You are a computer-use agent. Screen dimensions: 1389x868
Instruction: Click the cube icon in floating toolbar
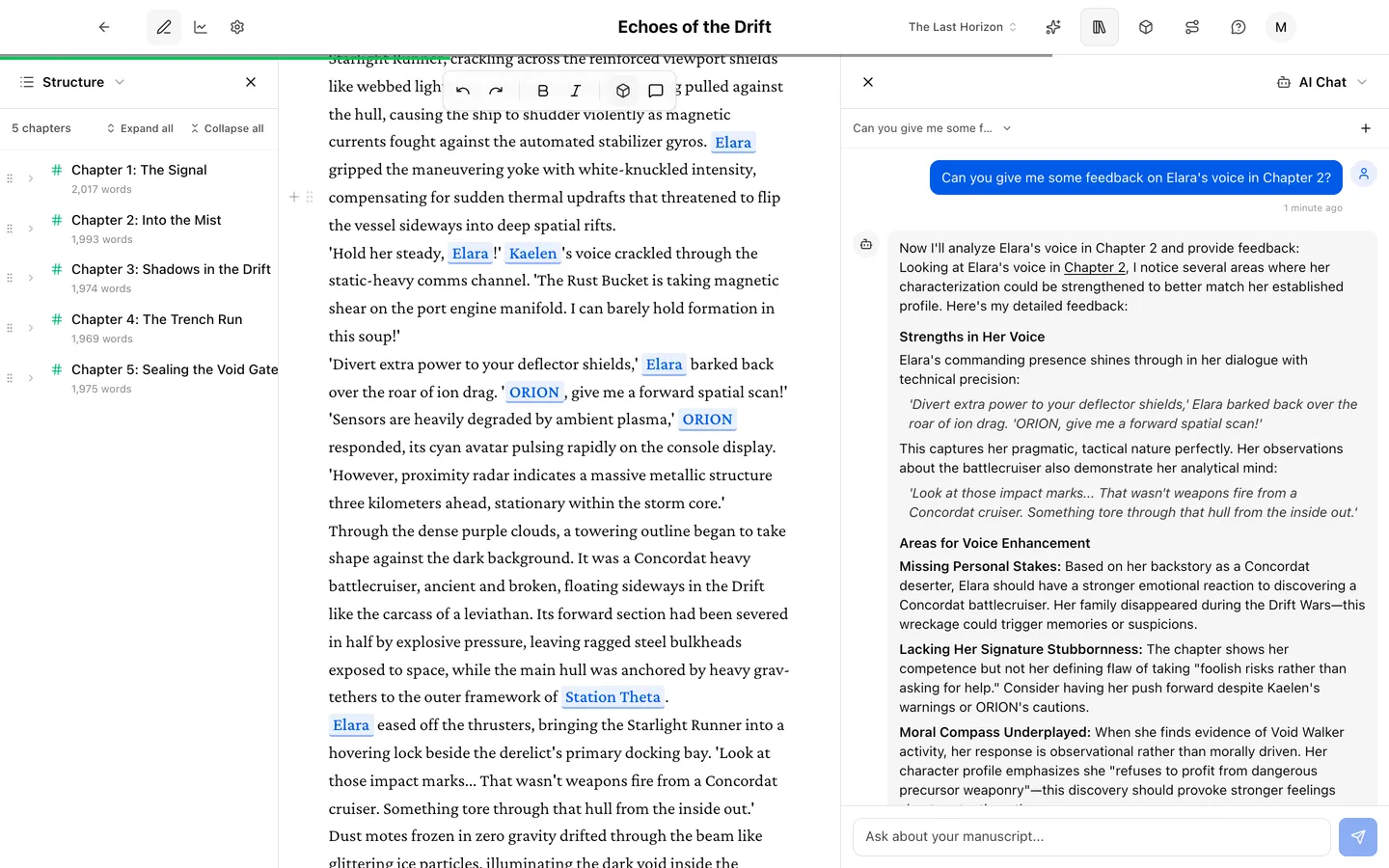[623, 91]
